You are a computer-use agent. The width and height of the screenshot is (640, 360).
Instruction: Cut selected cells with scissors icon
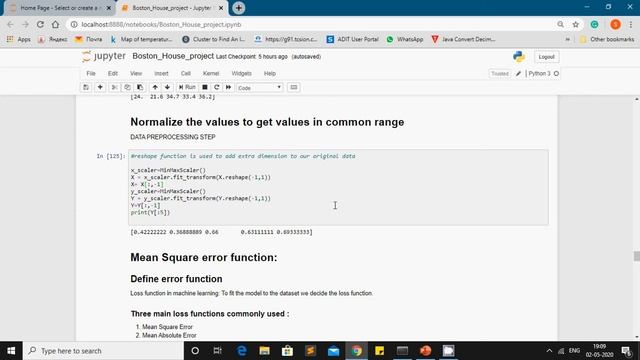[x=115, y=87]
